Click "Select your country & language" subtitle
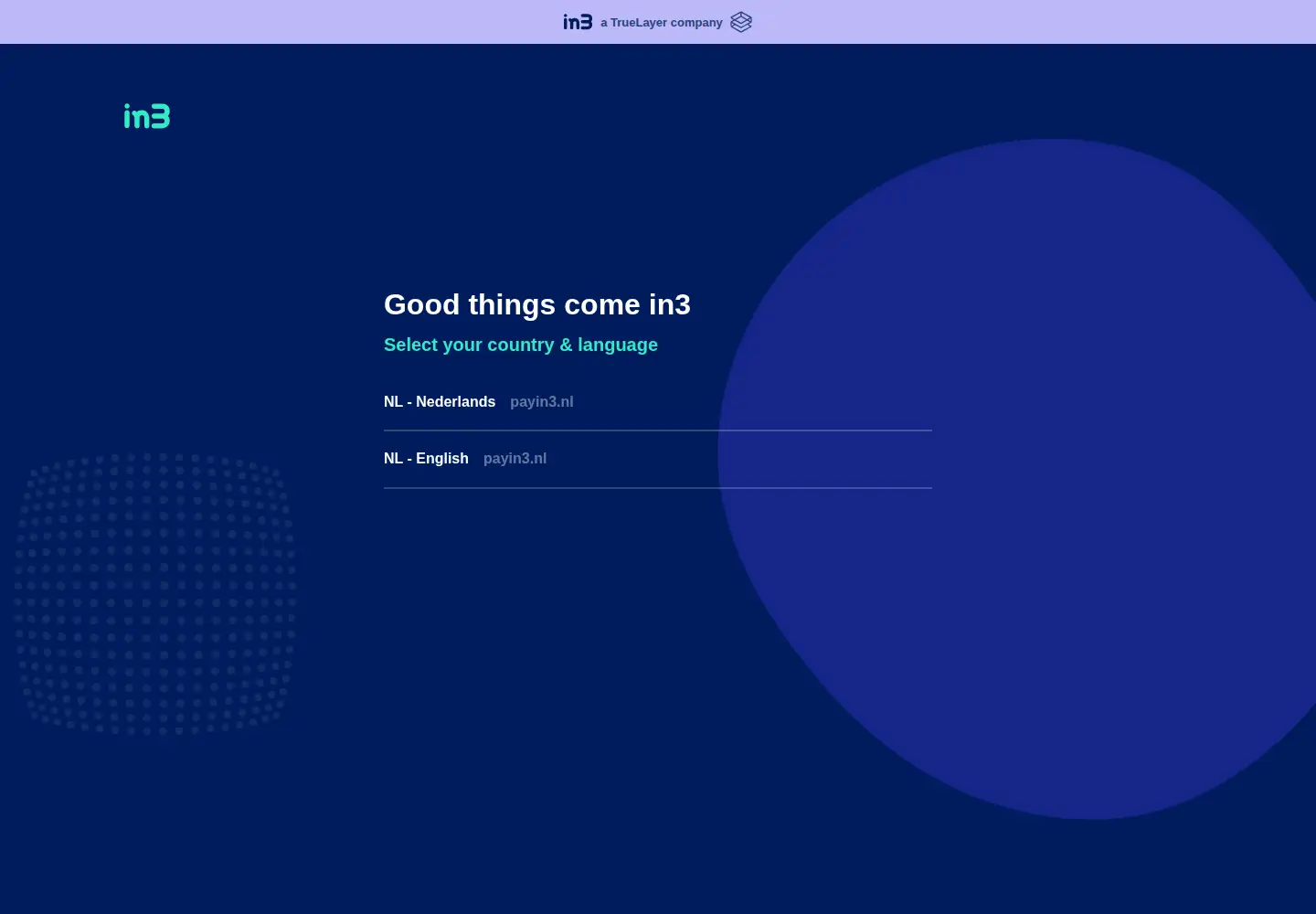This screenshot has width=1316, height=914. pos(521,345)
